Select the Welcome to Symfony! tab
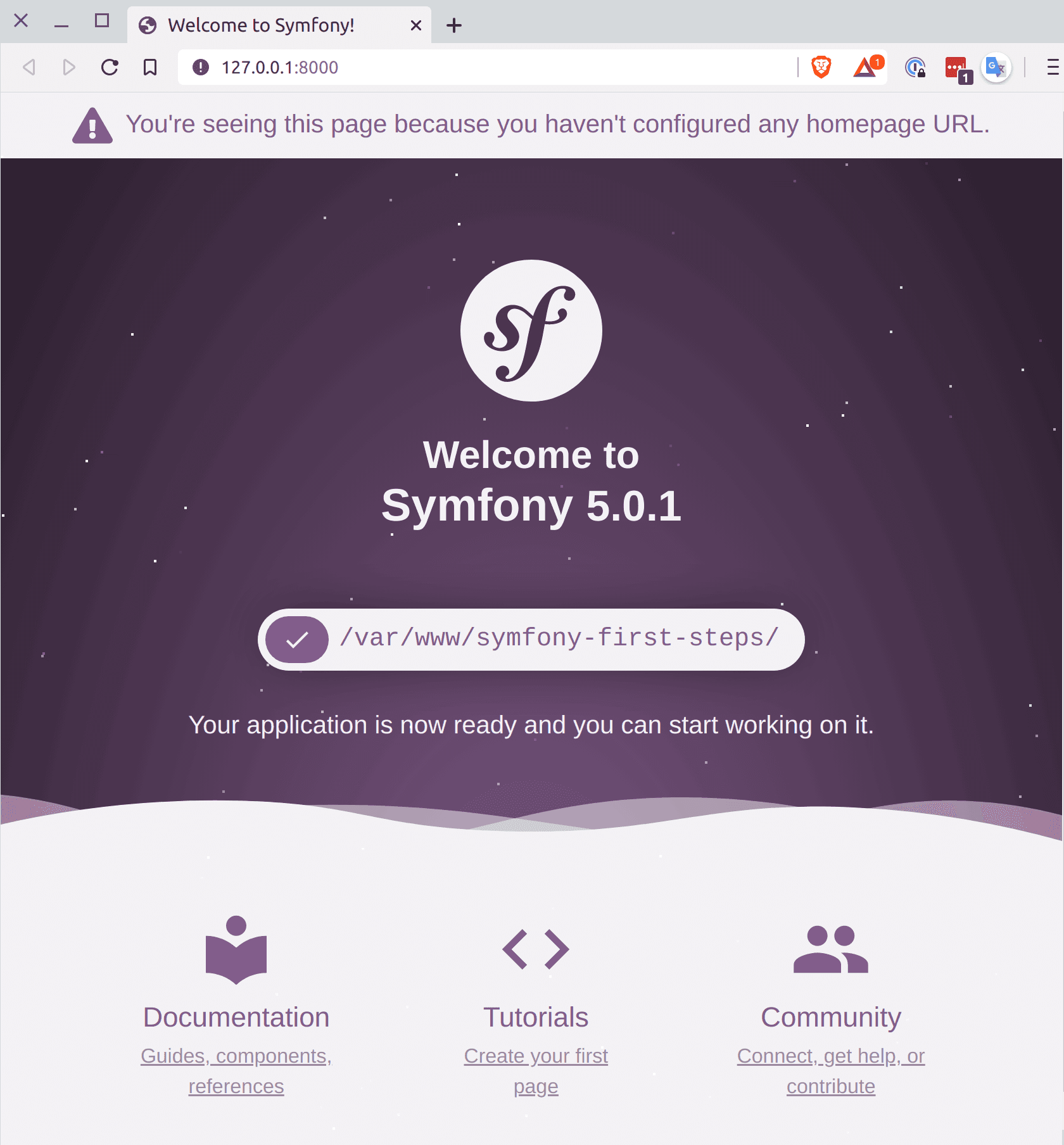Image resolution: width=1064 pixels, height=1145 pixels. pos(279,25)
